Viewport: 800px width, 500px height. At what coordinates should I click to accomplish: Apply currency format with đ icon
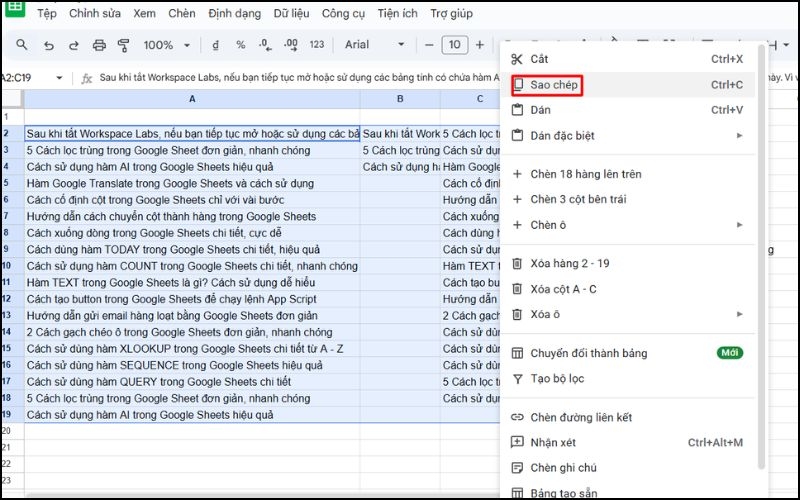[x=215, y=45]
